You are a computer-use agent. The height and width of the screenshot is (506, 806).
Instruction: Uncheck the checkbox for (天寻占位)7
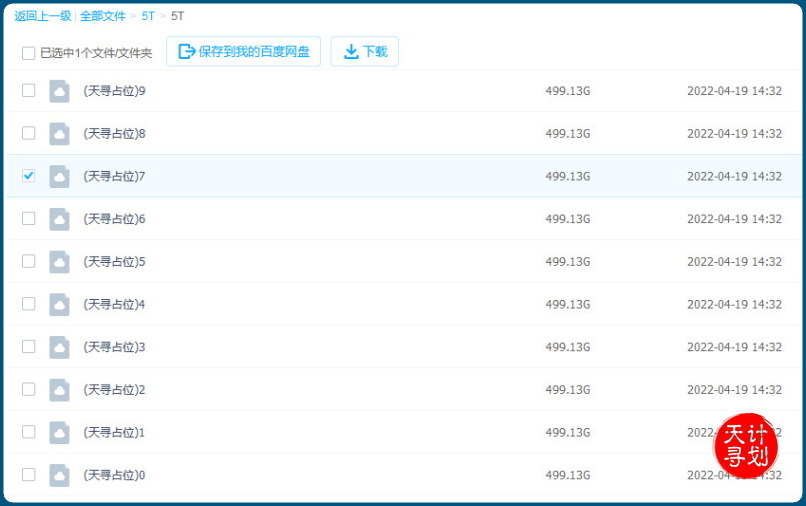point(29,176)
